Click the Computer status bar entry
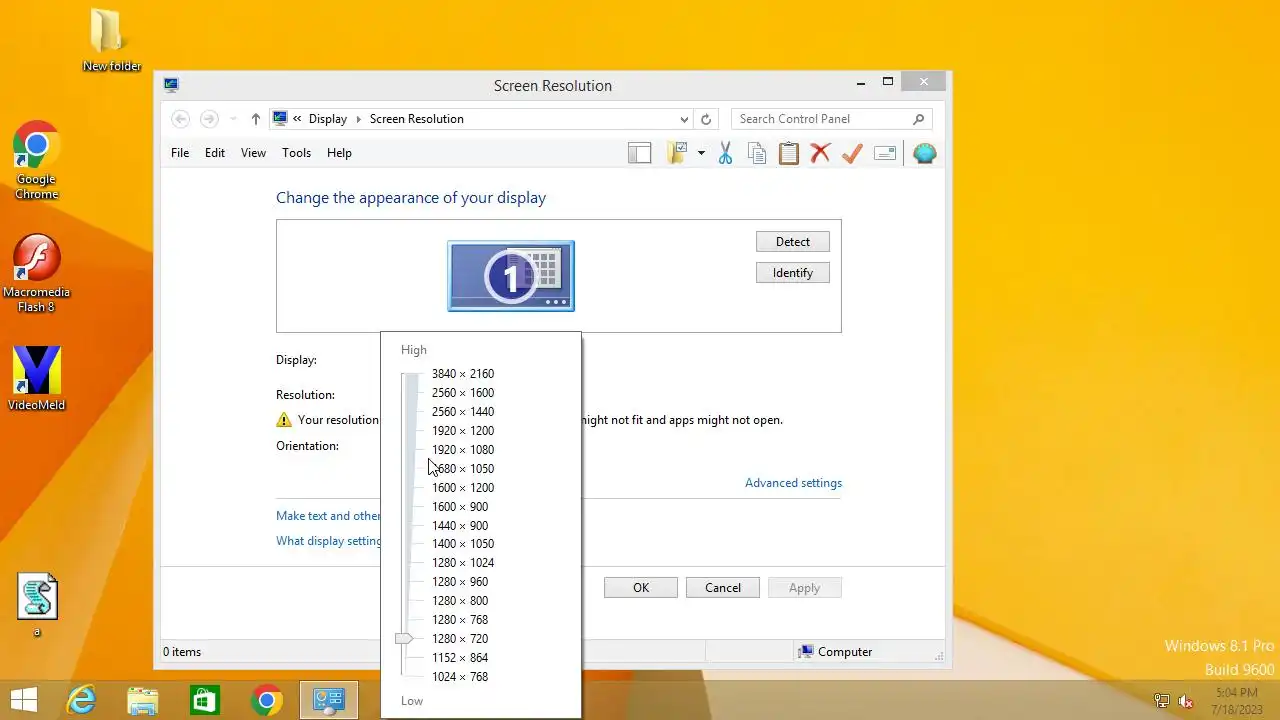The image size is (1280, 720). tap(836, 652)
